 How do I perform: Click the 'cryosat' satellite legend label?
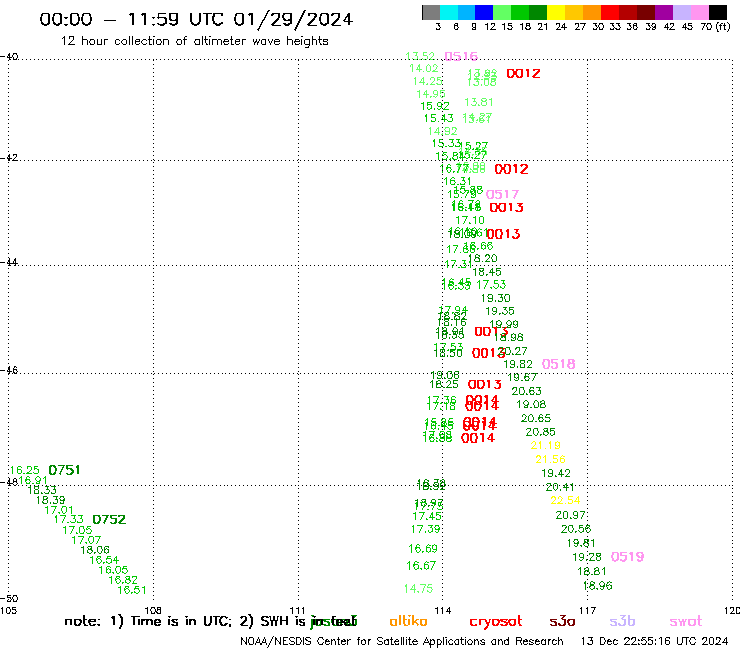tap(496, 622)
